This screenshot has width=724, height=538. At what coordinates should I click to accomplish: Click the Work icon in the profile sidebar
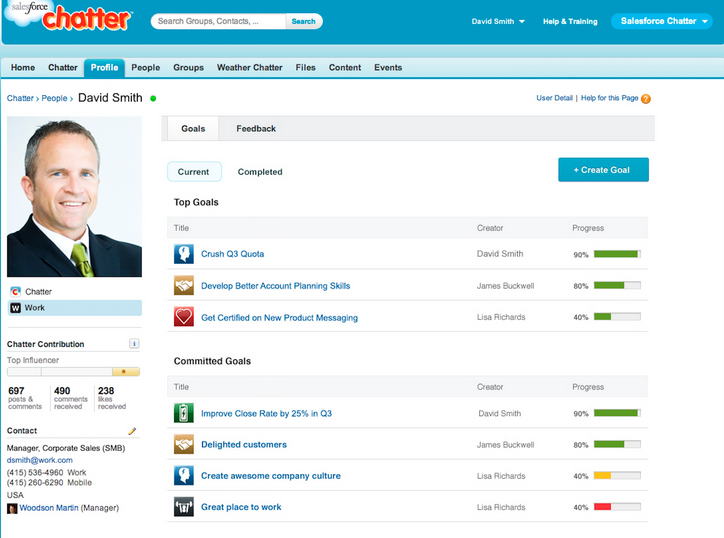click(16, 308)
